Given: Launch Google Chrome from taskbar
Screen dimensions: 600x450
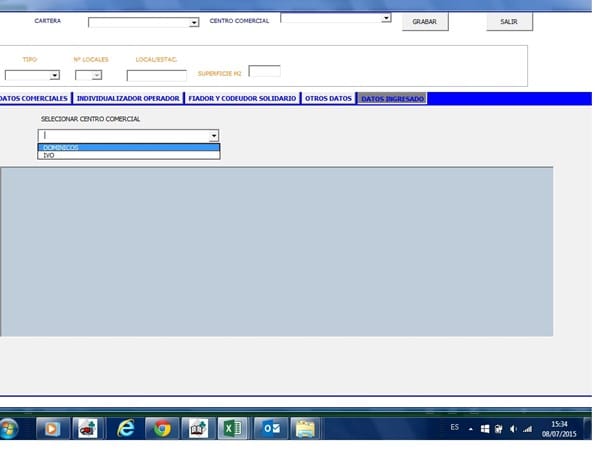Looking at the screenshot, I should click(162, 428).
